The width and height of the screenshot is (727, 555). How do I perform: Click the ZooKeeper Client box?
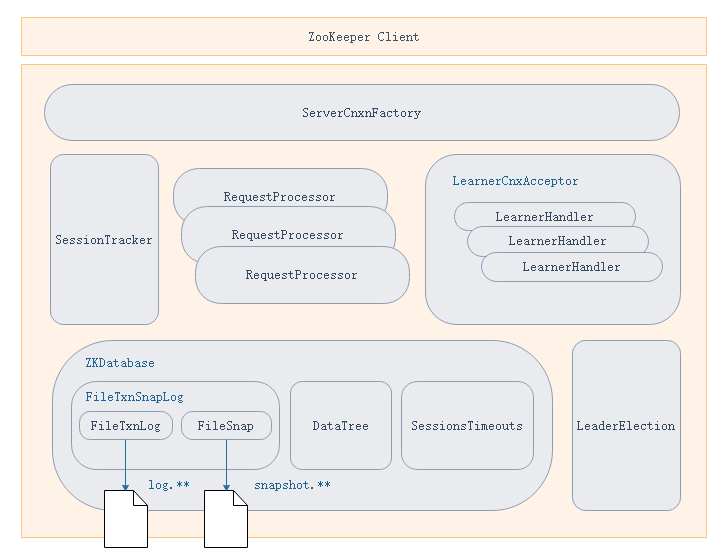[364, 37]
